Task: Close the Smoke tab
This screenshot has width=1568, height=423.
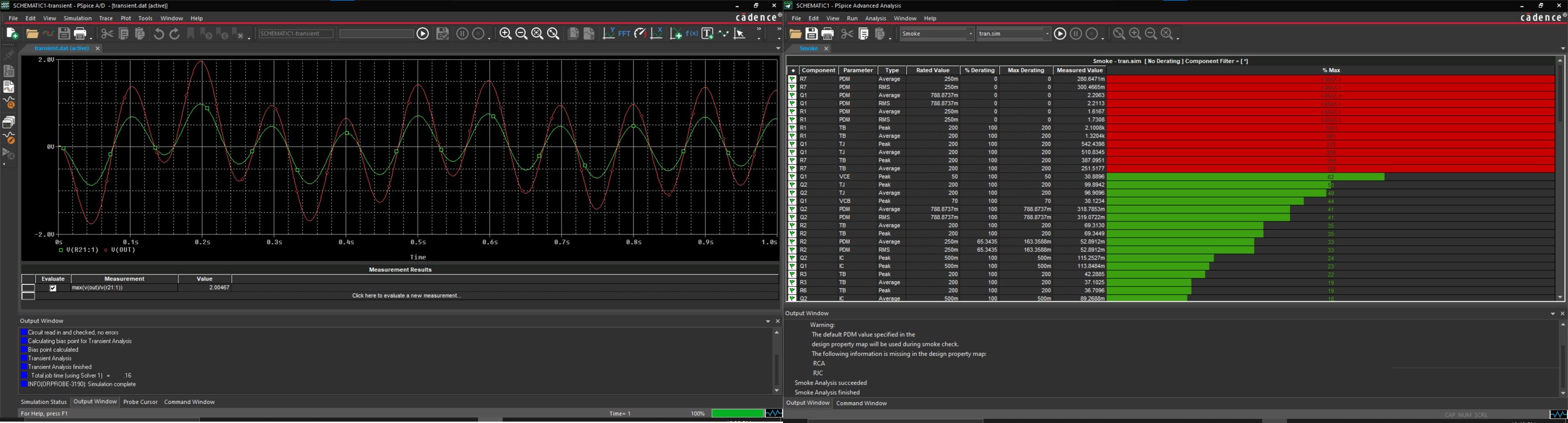Action: (826, 49)
